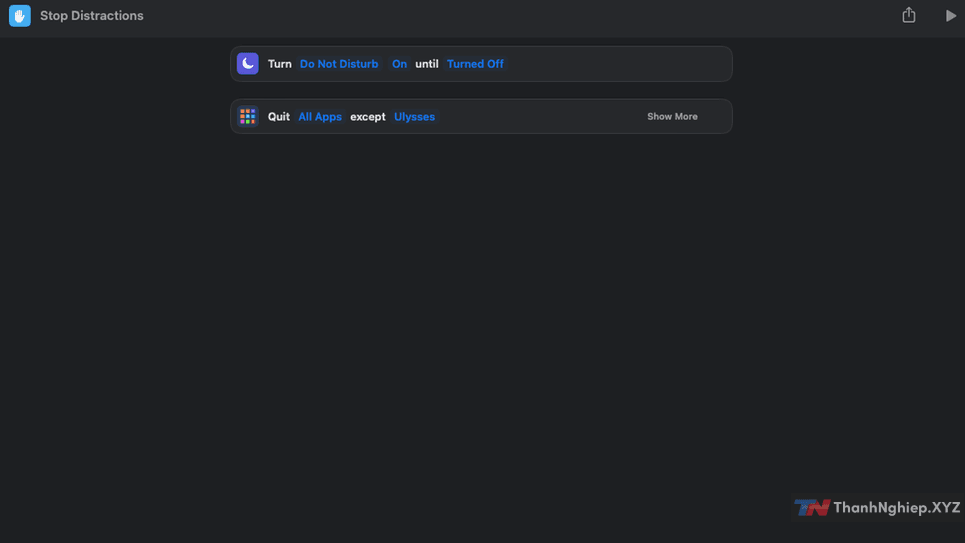Select the Do Not Disturb moon icon

click(247, 63)
